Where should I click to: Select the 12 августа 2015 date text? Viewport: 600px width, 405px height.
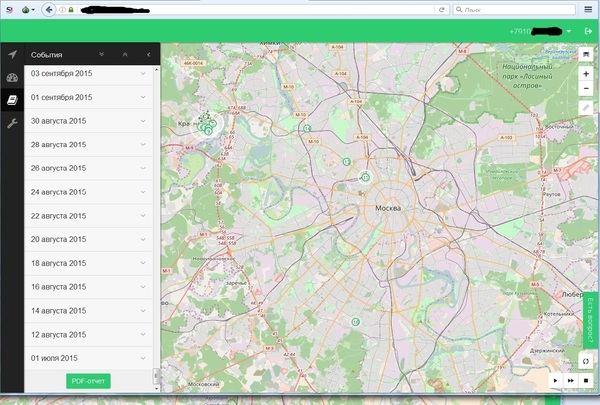(x=59, y=335)
